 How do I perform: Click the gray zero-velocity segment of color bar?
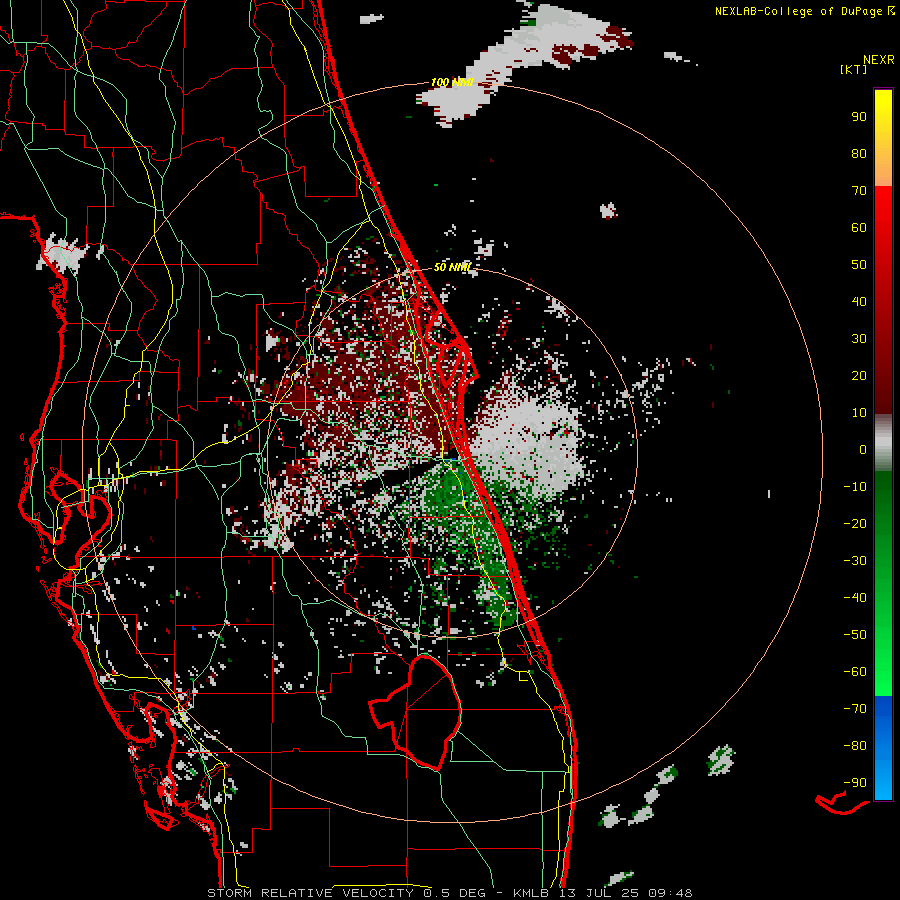(x=883, y=443)
